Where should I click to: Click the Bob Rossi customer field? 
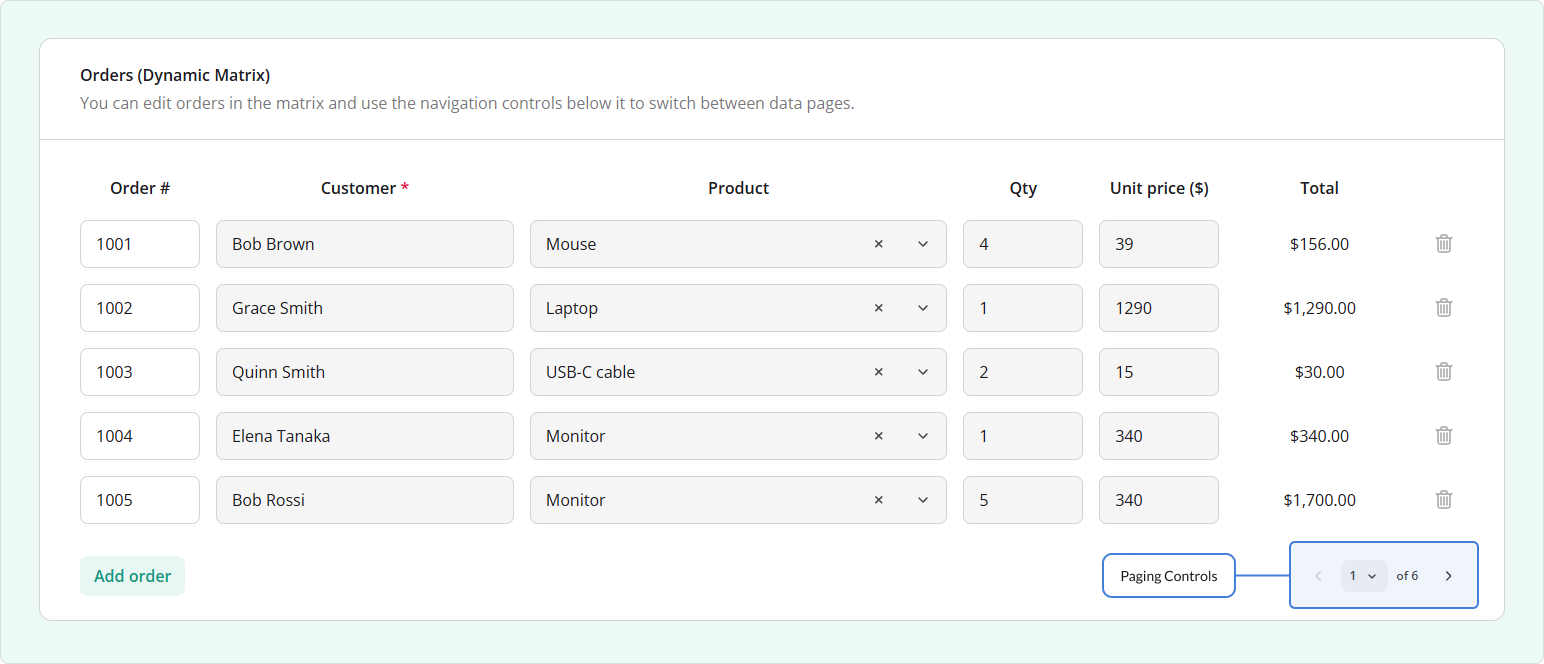365,500
